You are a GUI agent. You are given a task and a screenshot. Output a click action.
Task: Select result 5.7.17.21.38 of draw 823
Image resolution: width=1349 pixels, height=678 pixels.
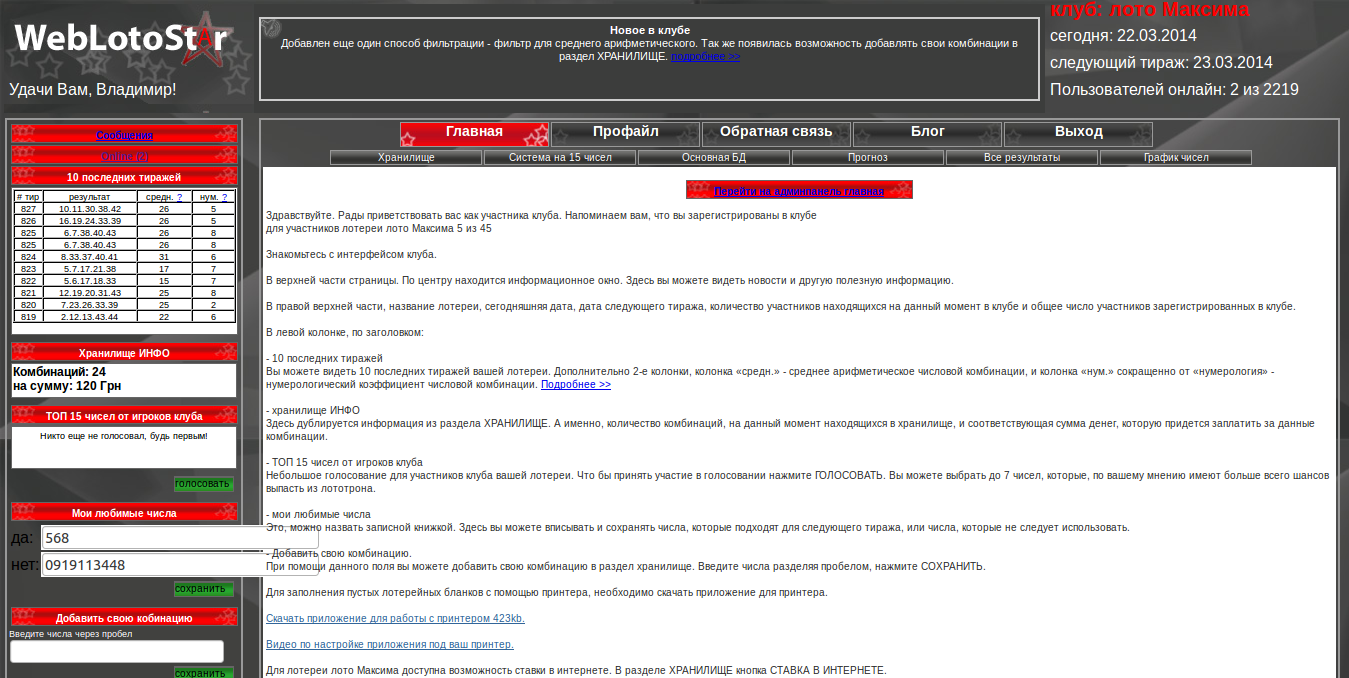[90, 269]
